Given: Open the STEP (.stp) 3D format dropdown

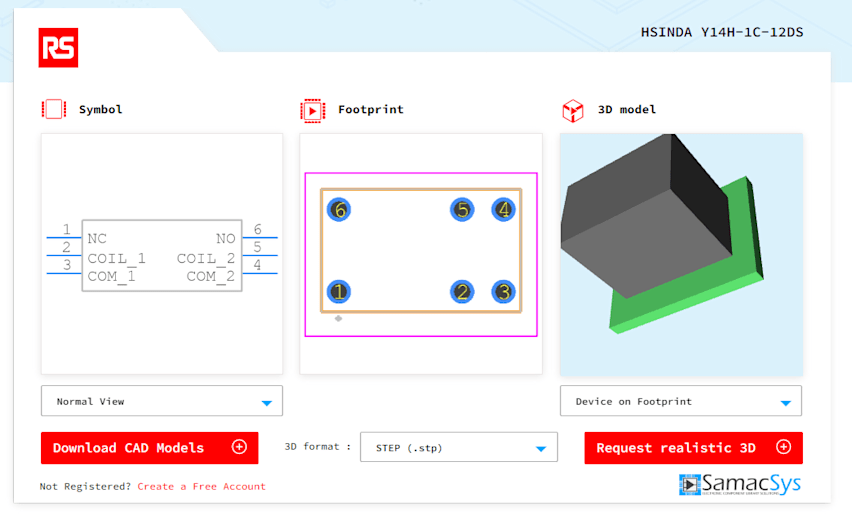Looking at the screenshot, I should pos(459,447).
